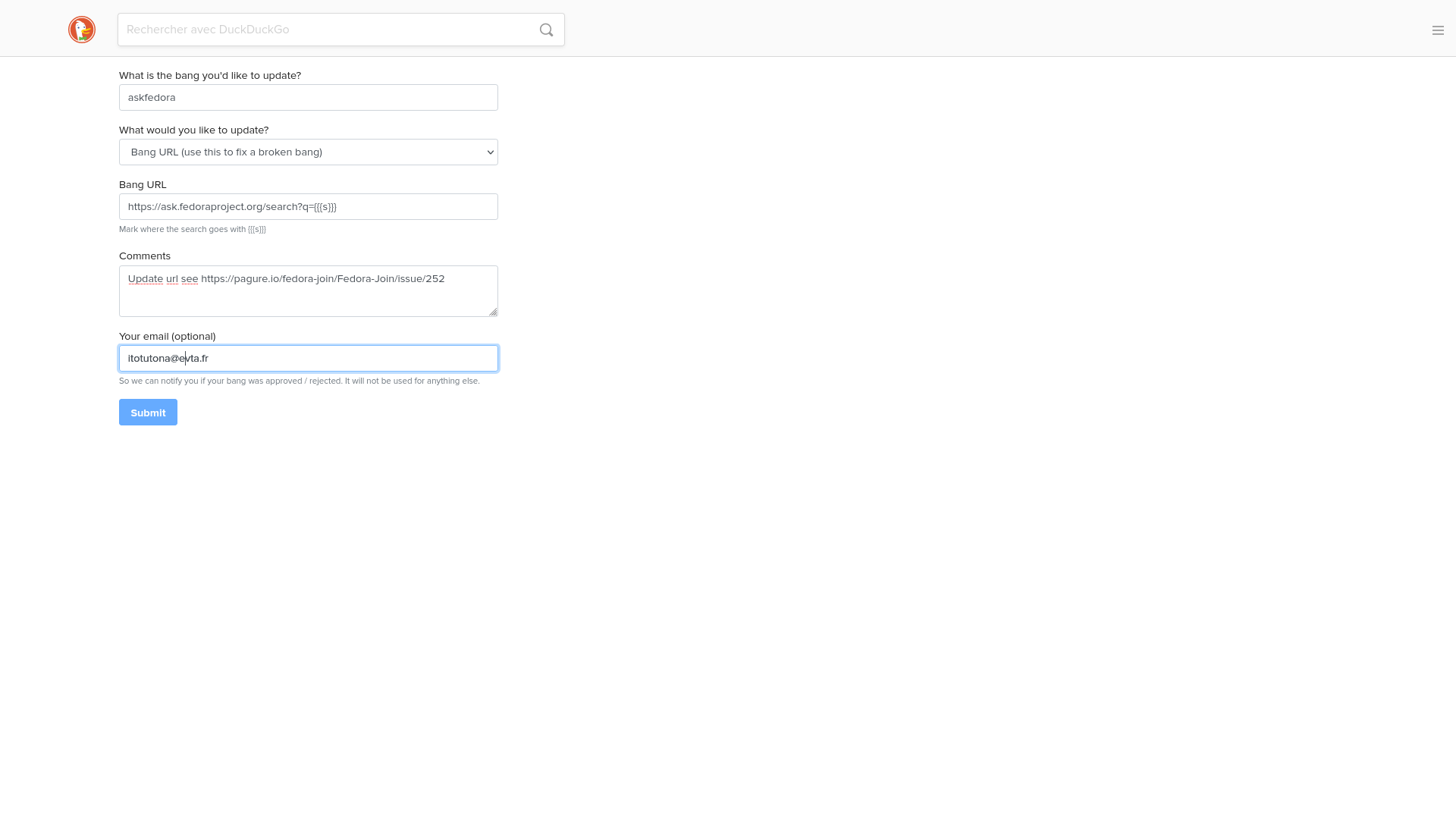Submit the bang update form
Screen dimensions: 1456x819
click(148, 413)
